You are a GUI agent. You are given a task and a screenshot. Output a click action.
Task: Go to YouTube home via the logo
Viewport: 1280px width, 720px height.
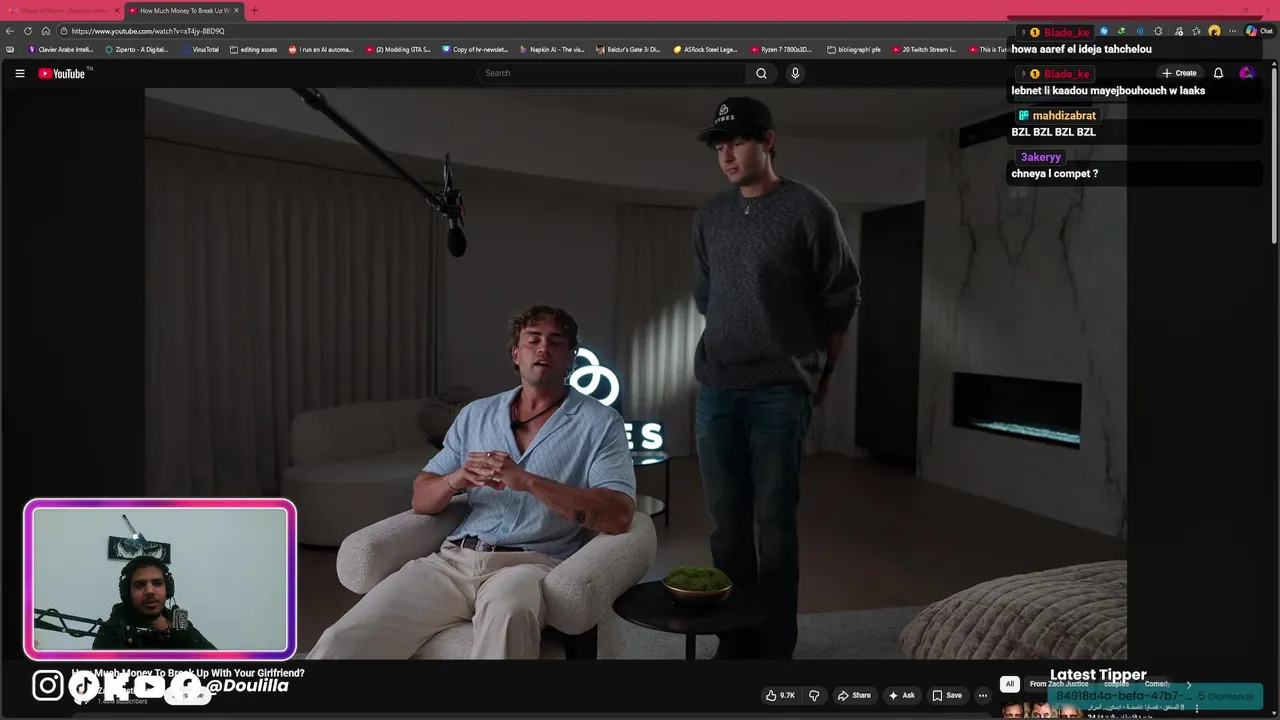64,73
